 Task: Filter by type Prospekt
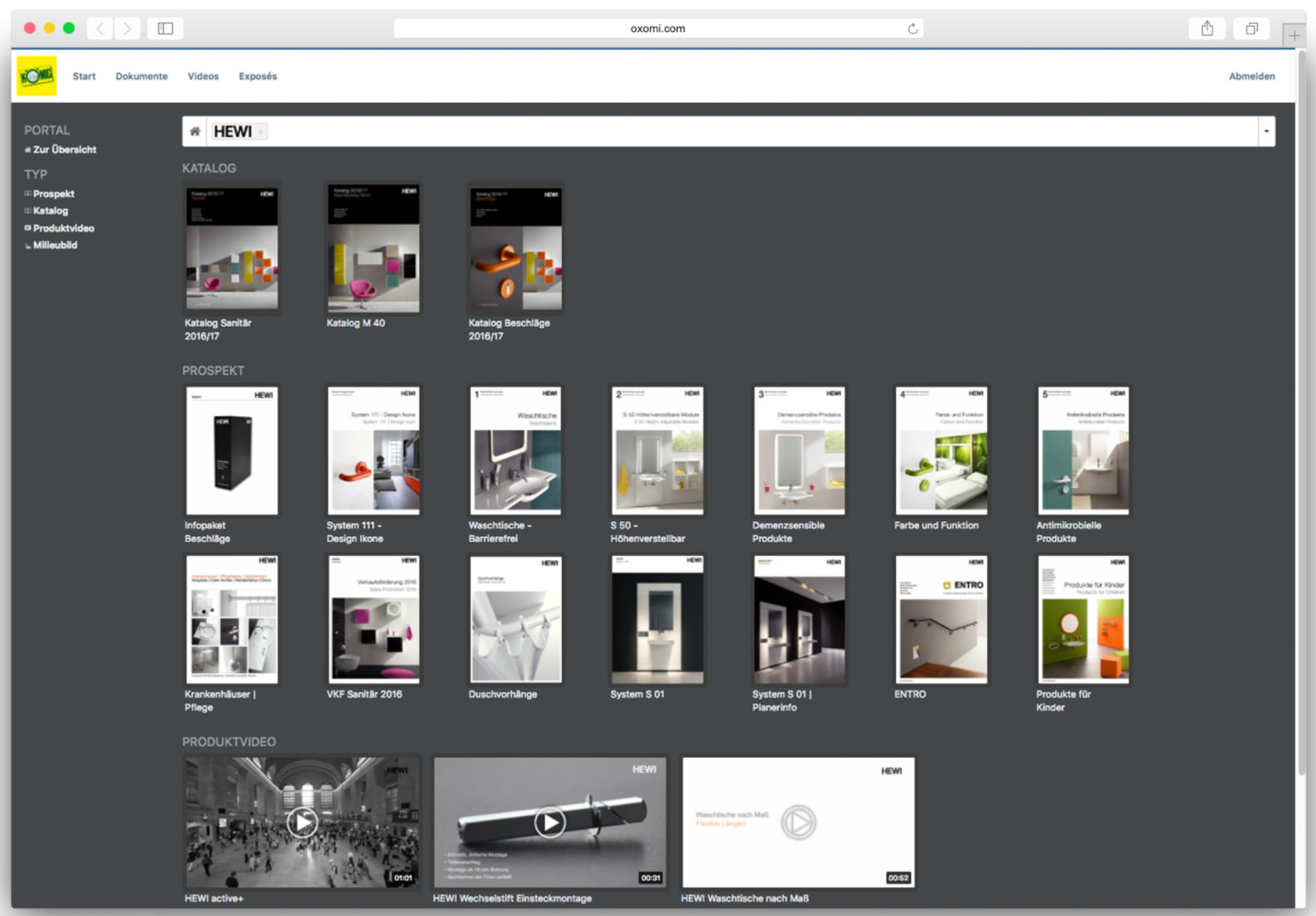[53, 194]
